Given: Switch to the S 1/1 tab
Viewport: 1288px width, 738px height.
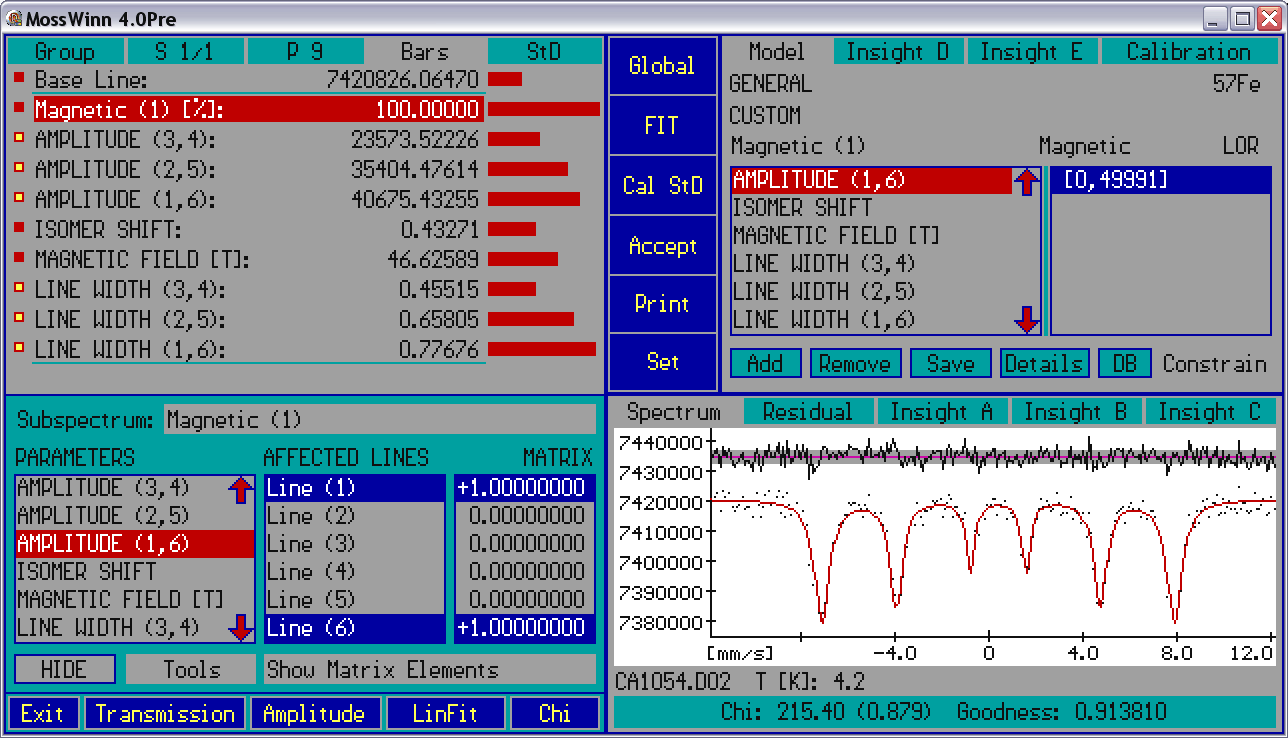Looking at the screenshot, I should [185, 52].
